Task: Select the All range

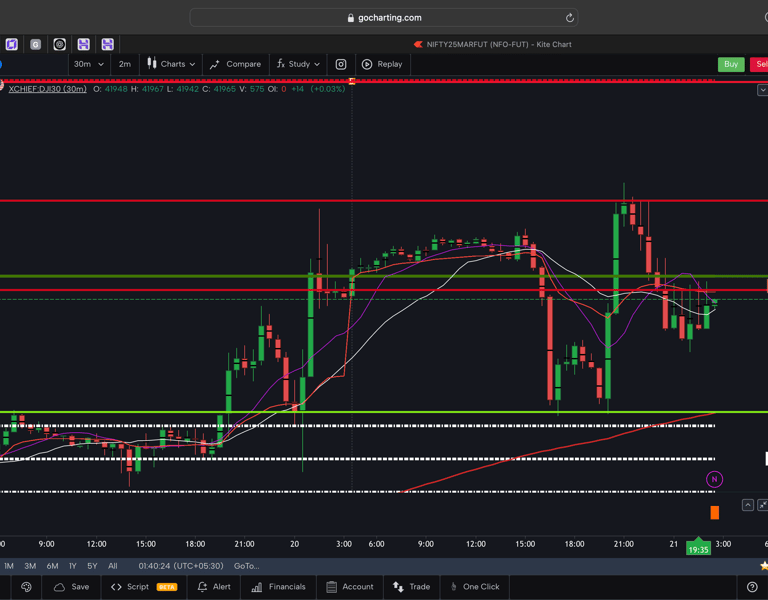Action: point(113,566)
